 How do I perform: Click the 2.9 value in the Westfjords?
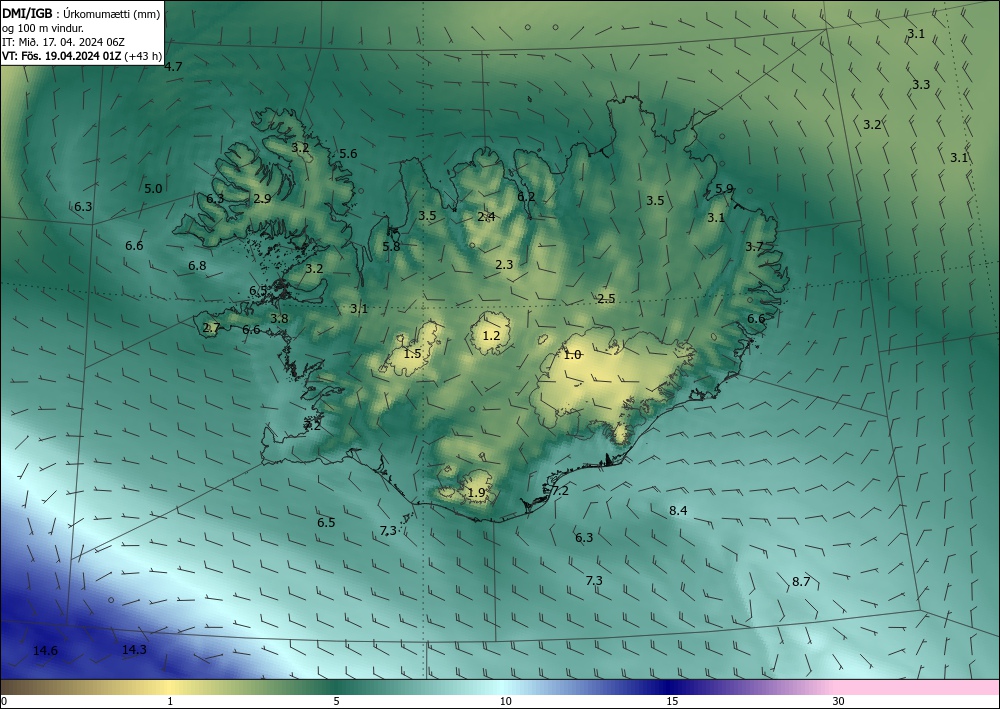(262, 199)
